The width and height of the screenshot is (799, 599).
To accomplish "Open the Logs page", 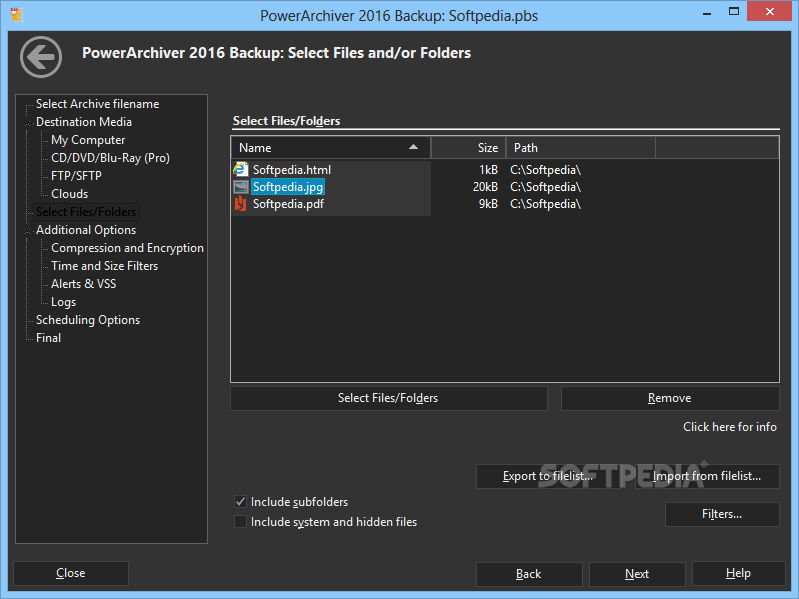I will tap(64, 302).
